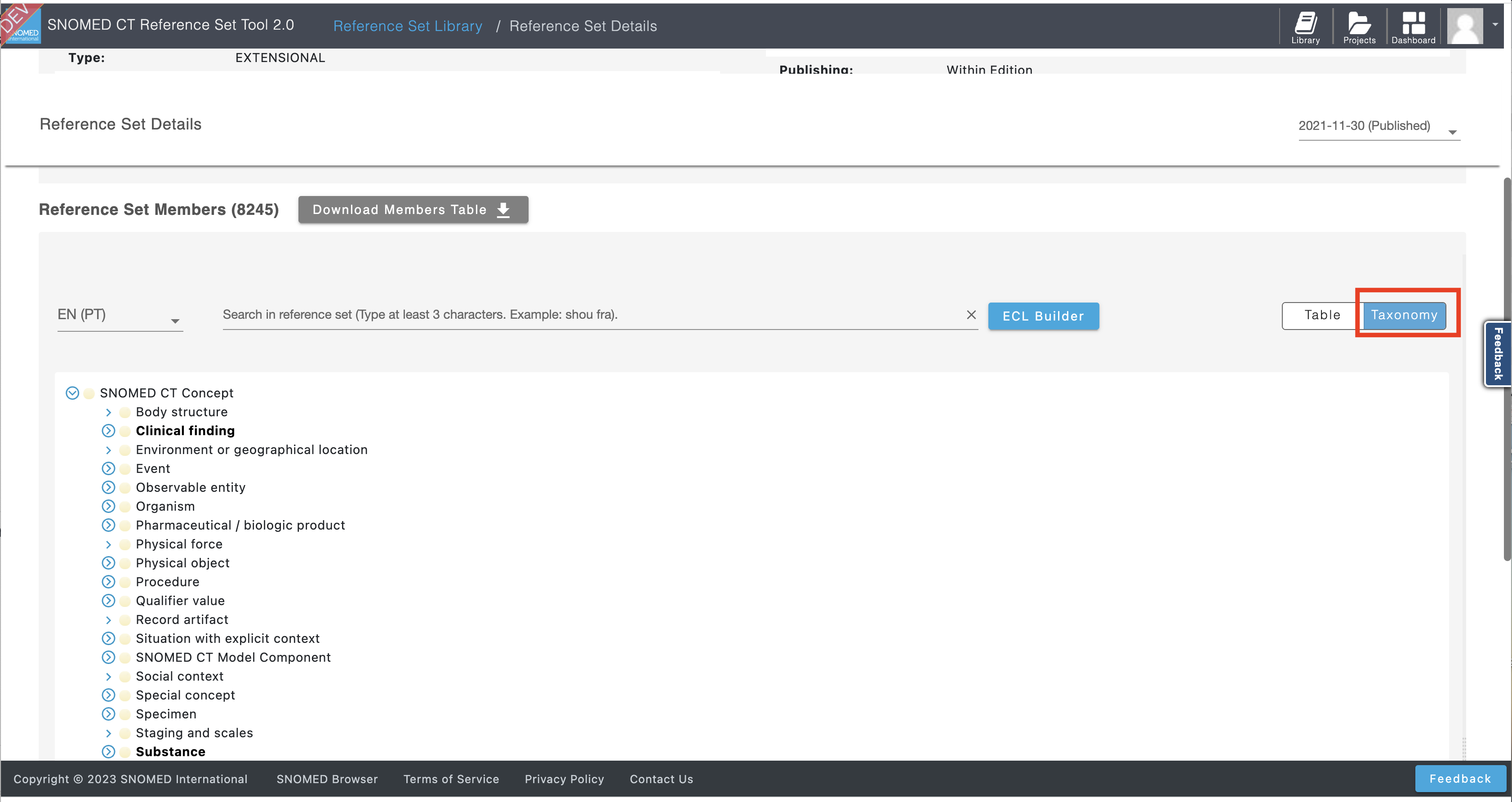The width and height of the screenshot is (1512, 802).
Task: Expand the Qualifier value node
Action: [109, 601]
